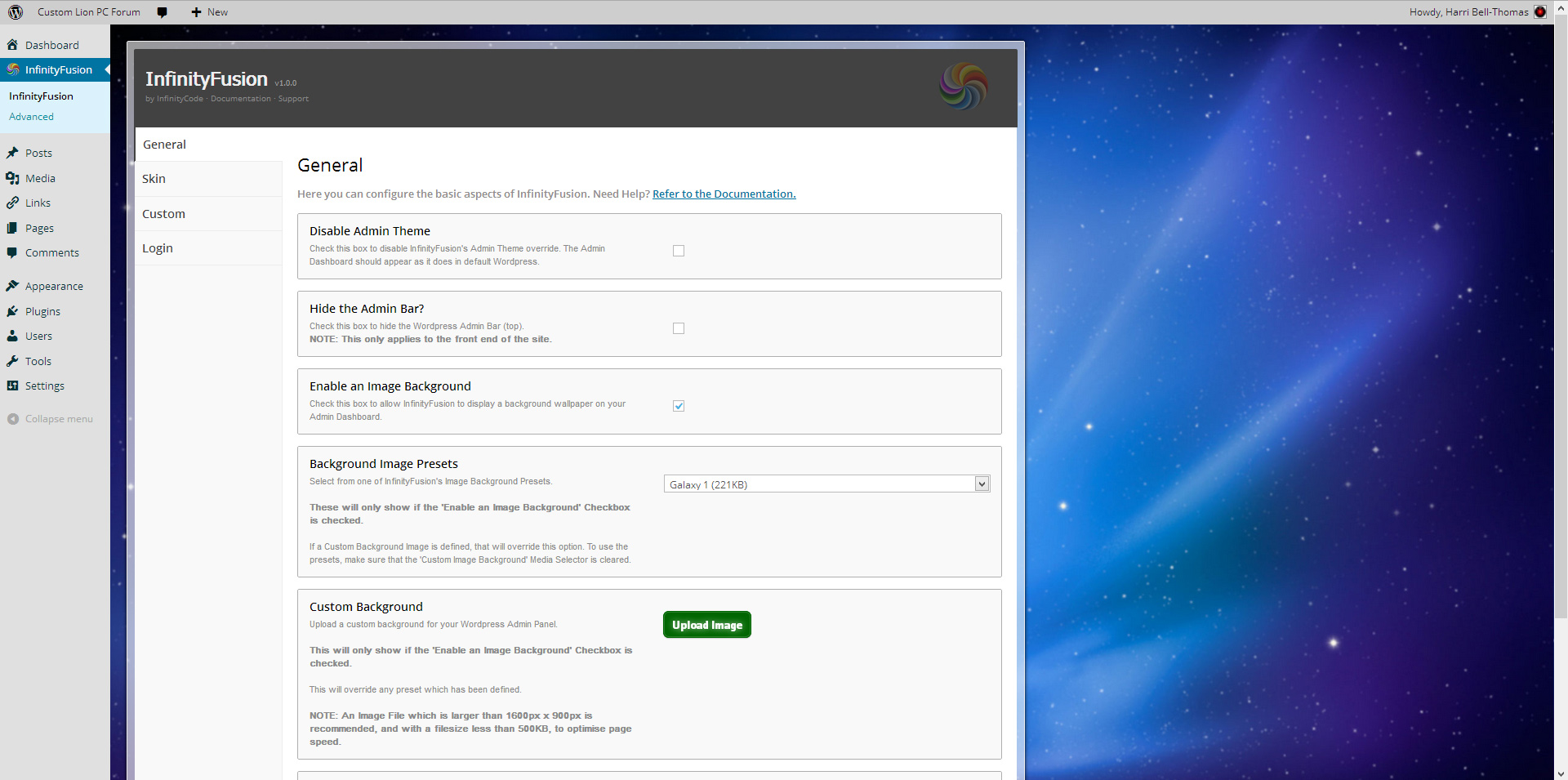Click the Appearance paintbrush icon
Image resolution: width=1568 pixels, height=780 pixels.
[12, 286]
